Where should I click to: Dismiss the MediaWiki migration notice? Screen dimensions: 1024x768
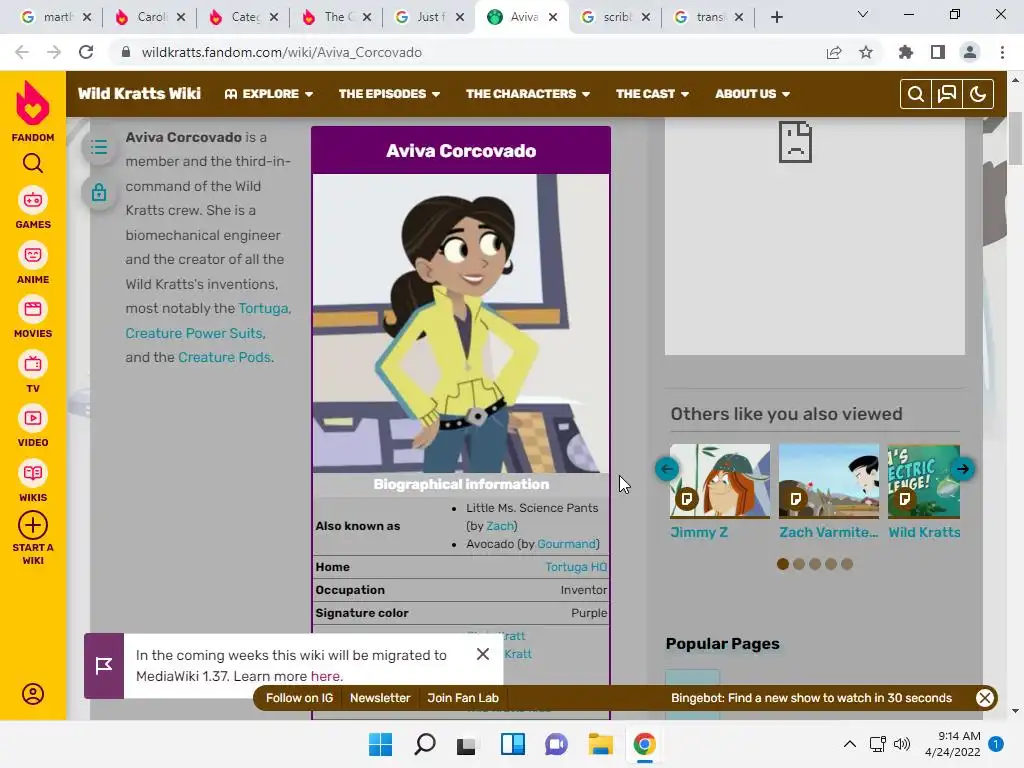coord(483,654)
